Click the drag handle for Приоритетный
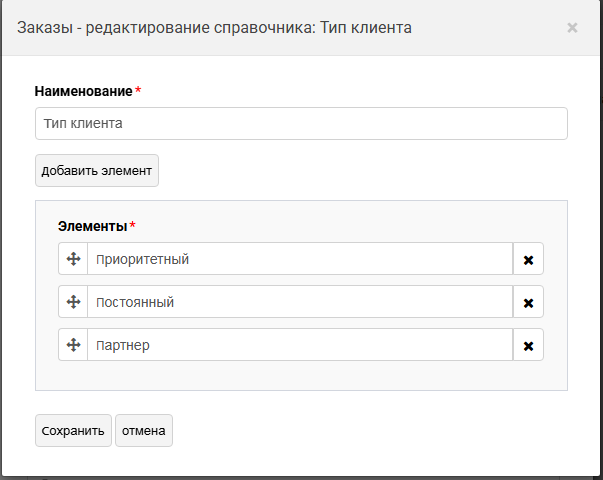The height and width of the screenshot is (480, 603). coord(73,259)
